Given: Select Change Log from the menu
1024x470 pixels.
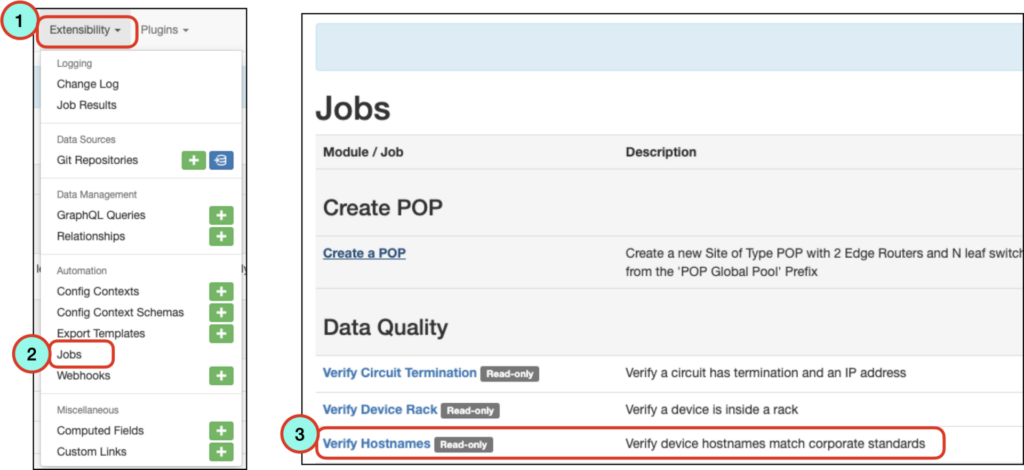Looking at the screenshot, I should coord(88,84).
